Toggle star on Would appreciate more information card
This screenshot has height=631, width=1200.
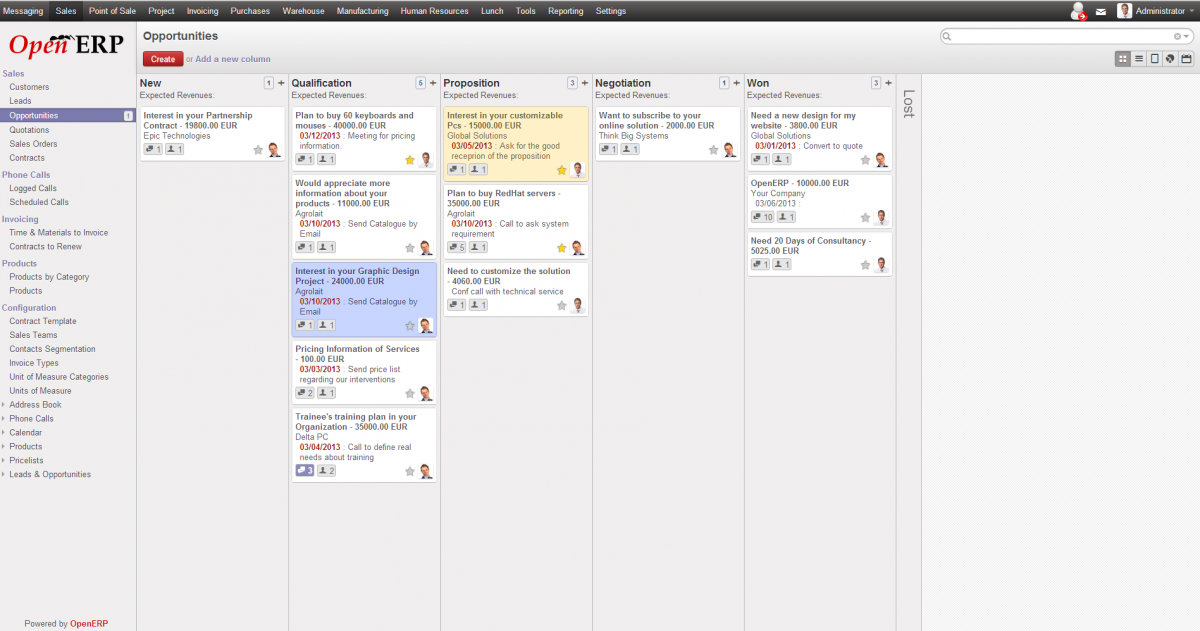tap(410, 248)
